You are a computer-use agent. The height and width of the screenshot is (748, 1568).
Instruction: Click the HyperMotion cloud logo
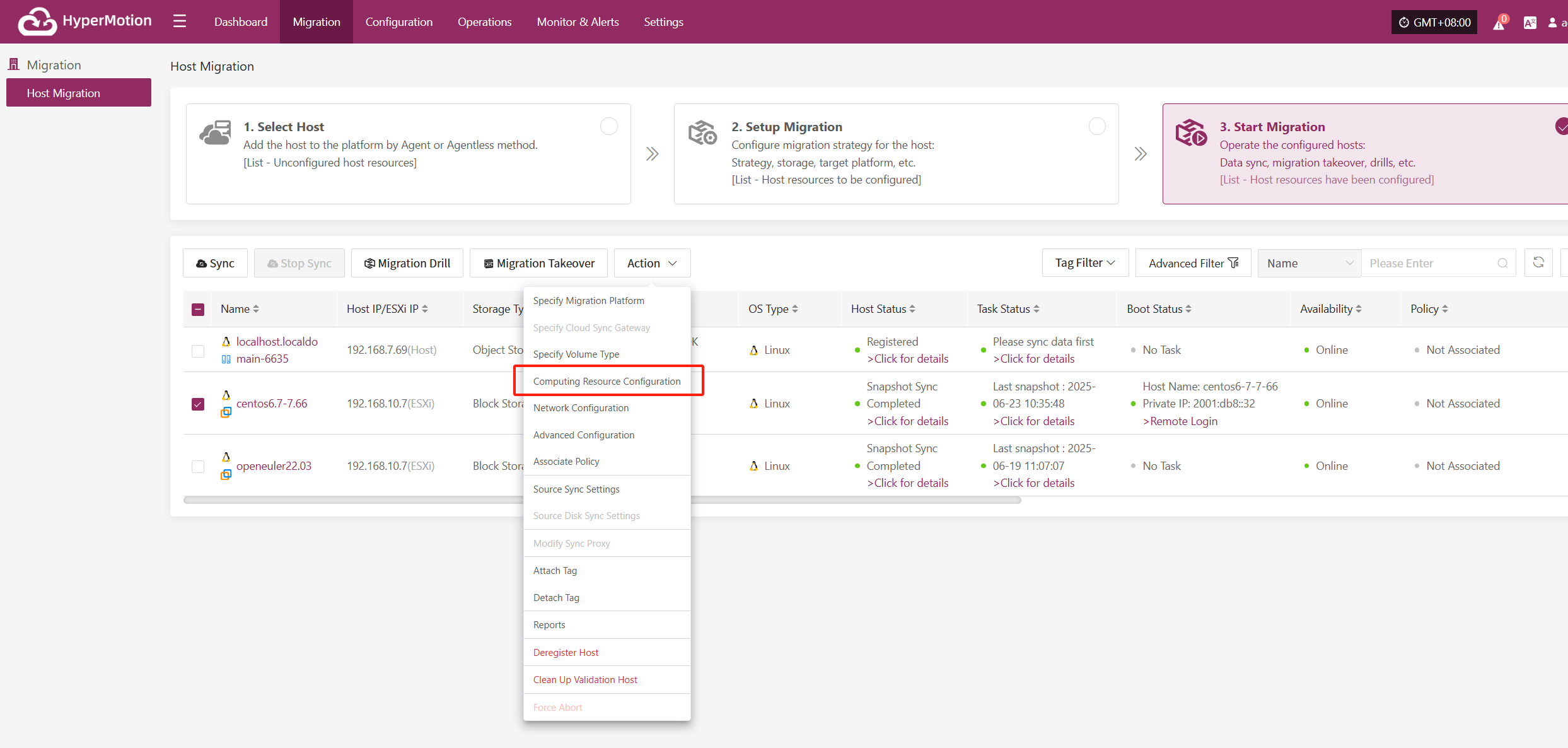37,21
